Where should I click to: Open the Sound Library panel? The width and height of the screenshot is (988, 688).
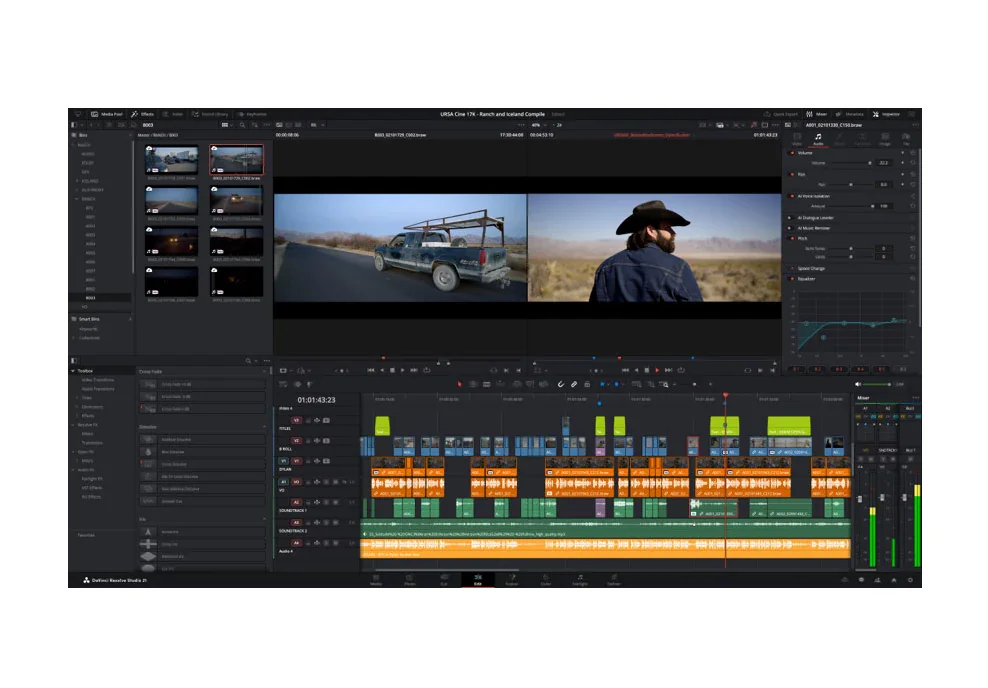pos(210,114)
